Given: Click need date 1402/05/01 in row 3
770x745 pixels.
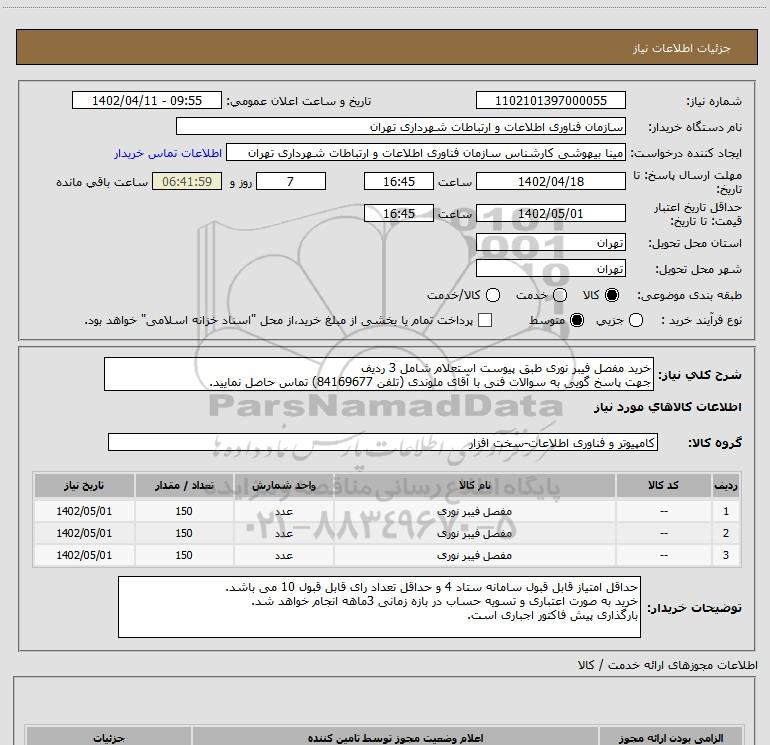Looking at the screenshot, I should click(x=84, y=555).
